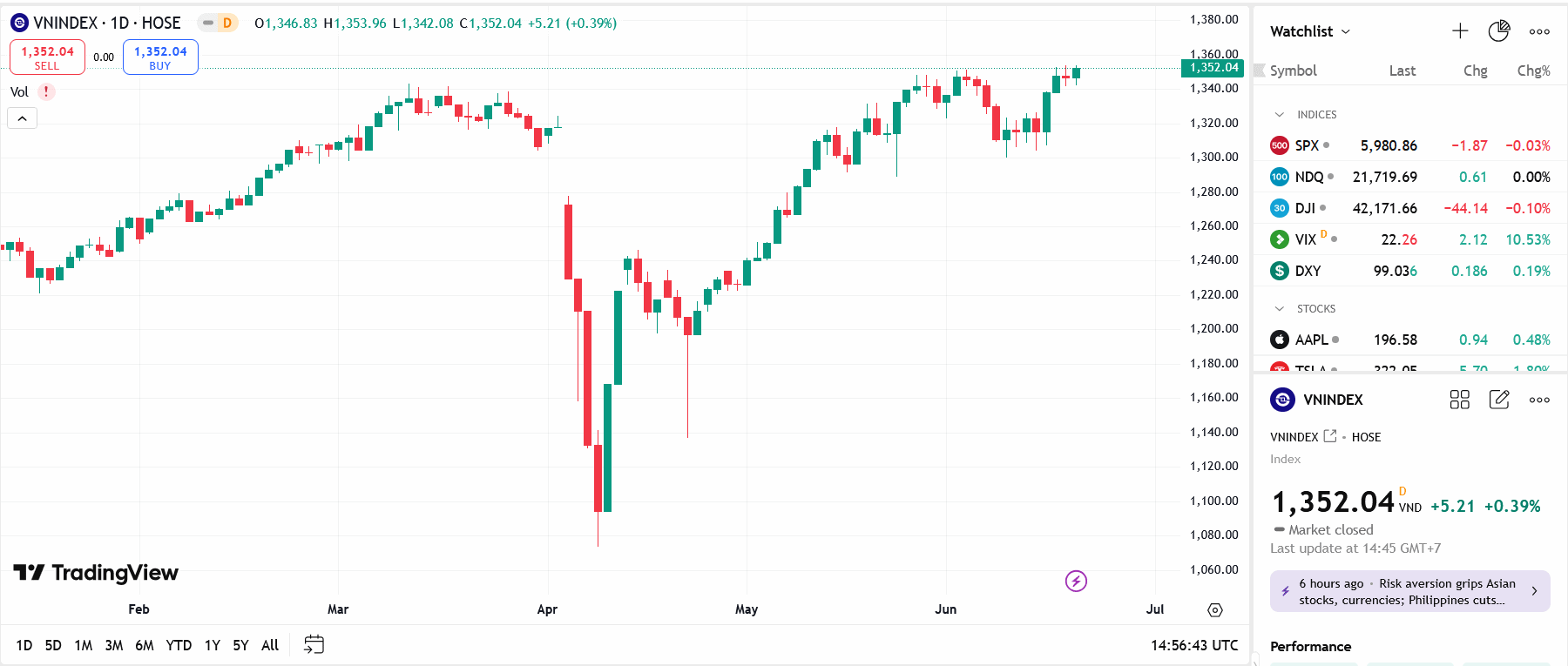Open chart settings gear icon
Screen dimensions: 1568x666
[1215, 610]
